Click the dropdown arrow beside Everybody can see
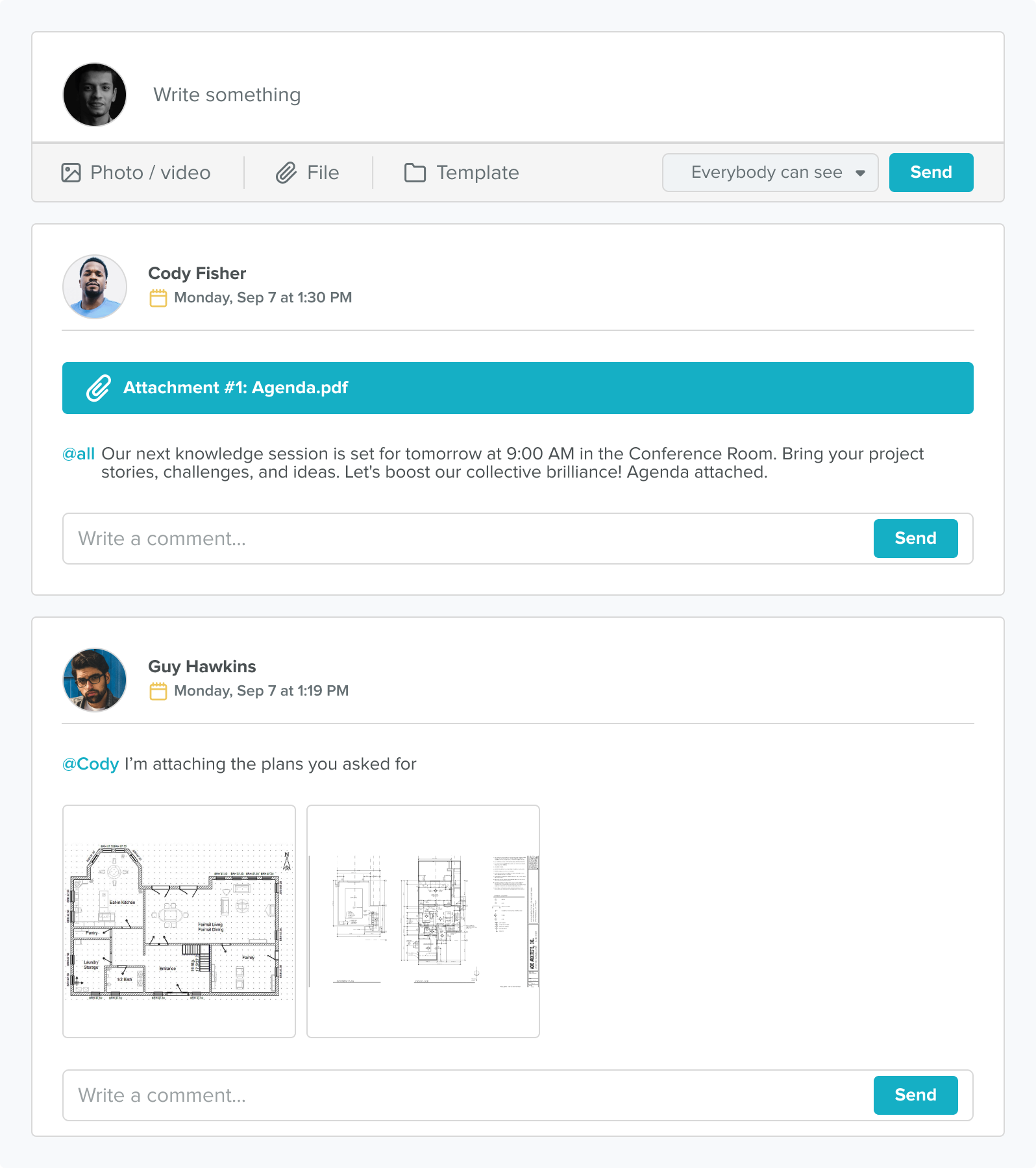 click(x=860, y=173)
